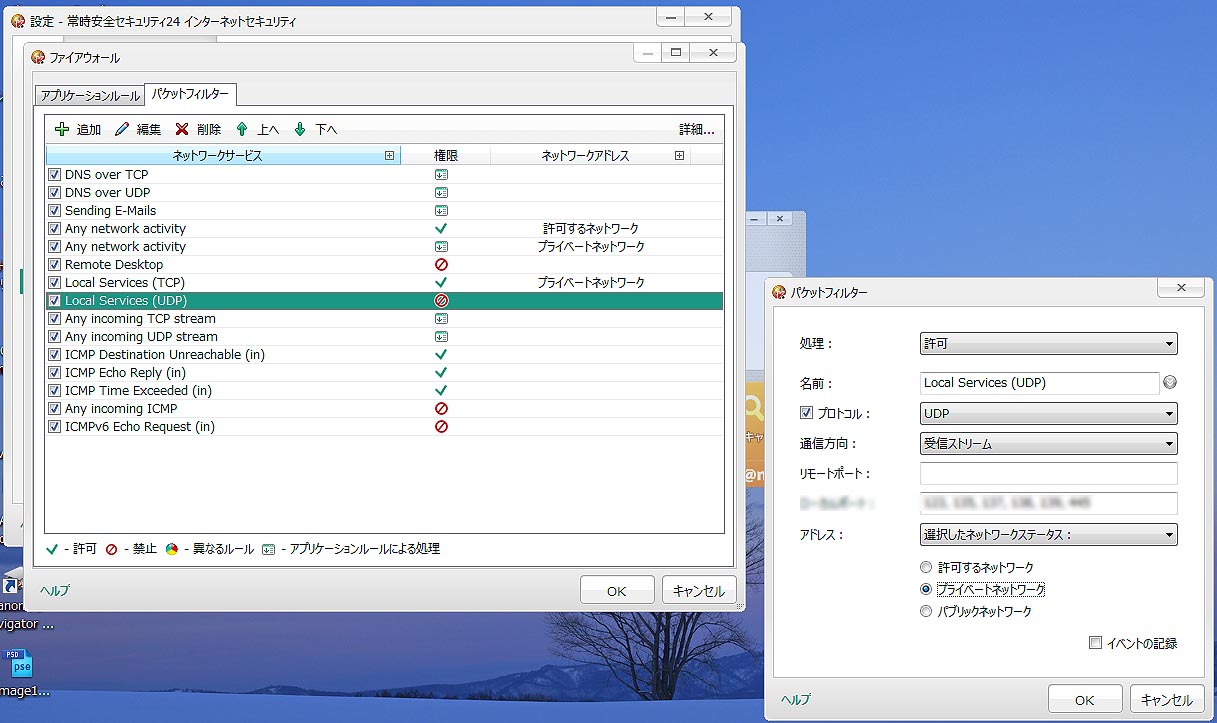The width and height of the screenshot is (1217, 723).
Task: Click block icon for Any incoming ICMP
Action: 441,409
